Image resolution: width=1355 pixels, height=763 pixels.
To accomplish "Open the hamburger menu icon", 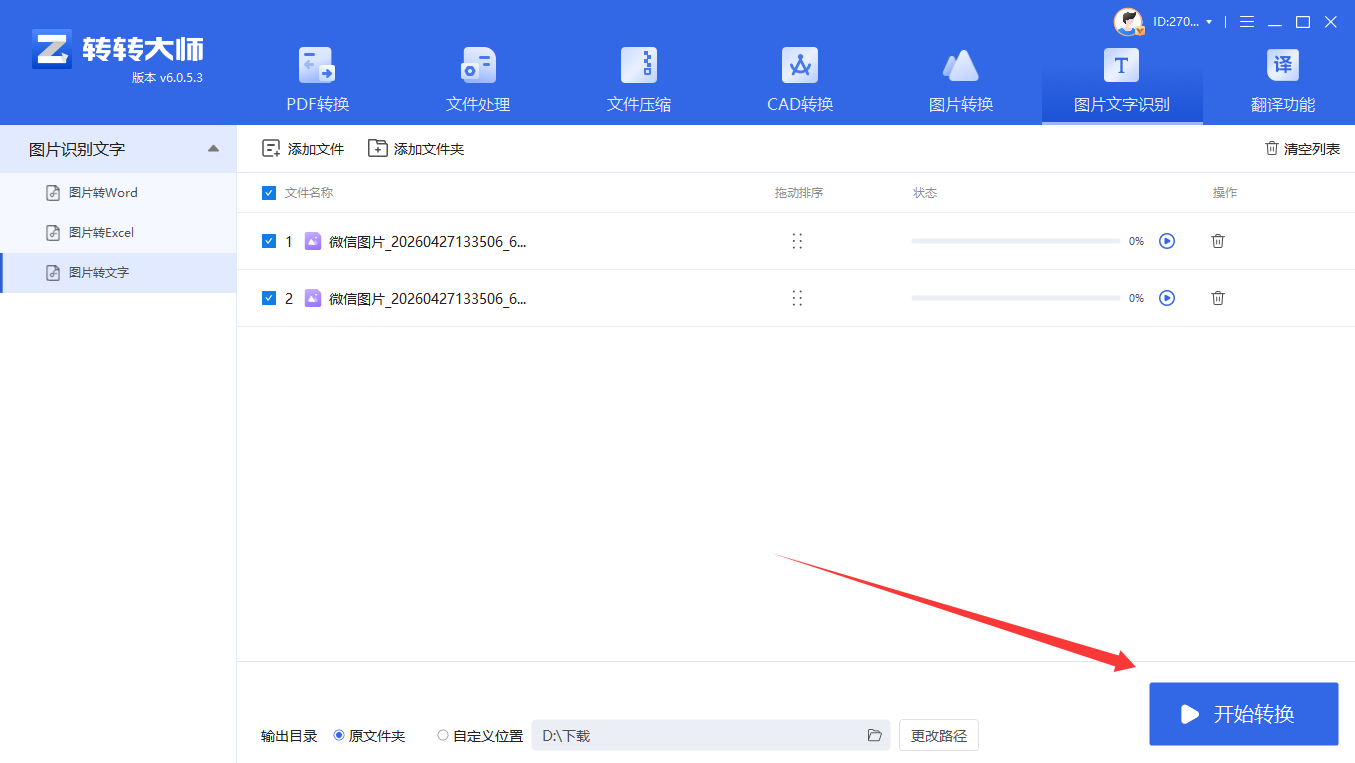I will (x=1247, y=22).
